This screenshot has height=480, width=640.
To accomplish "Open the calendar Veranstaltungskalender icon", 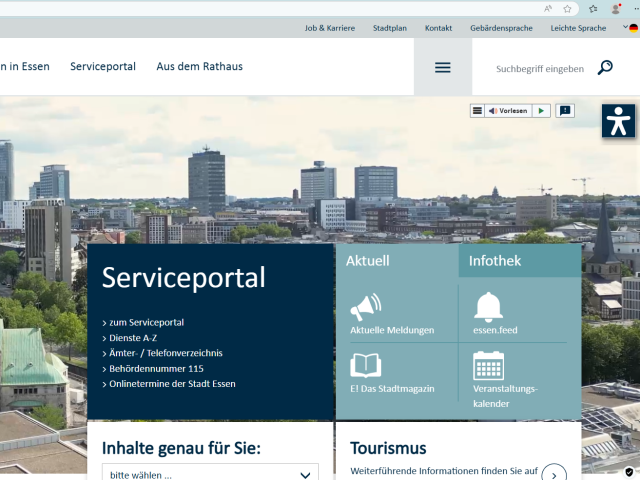I will 489,366.
